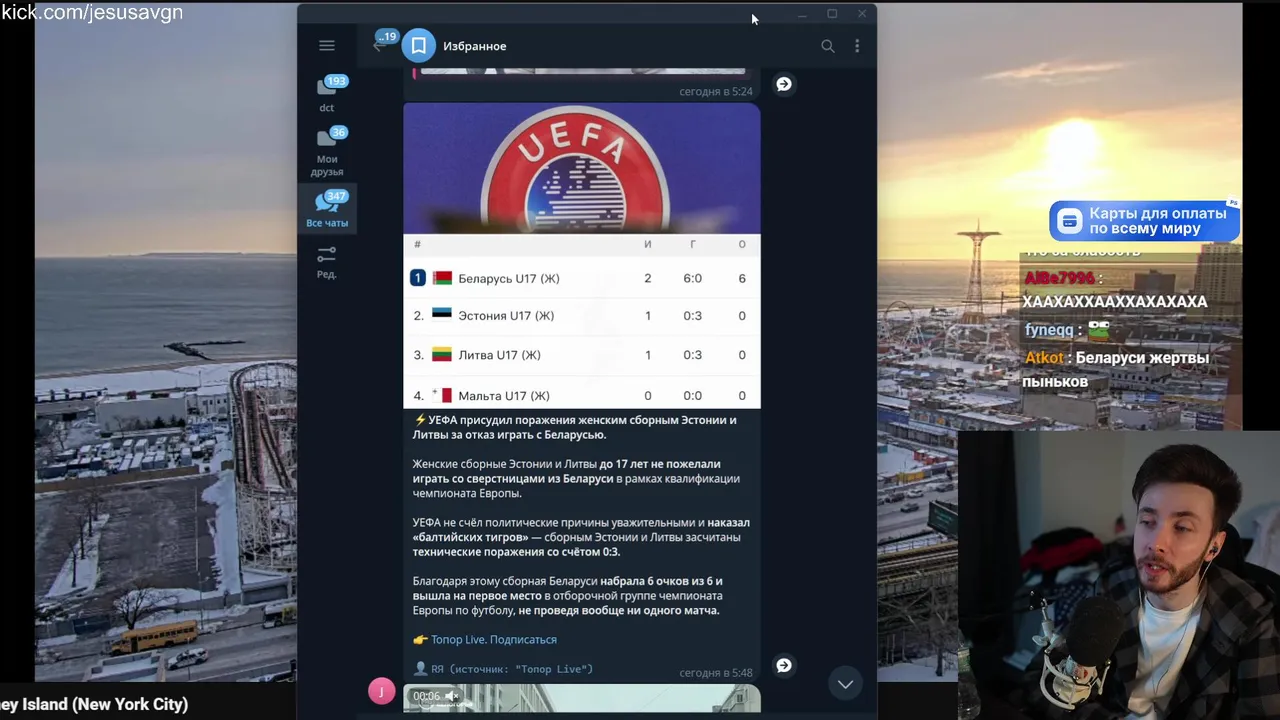This screenshot has height=720, width=1280.
Task: Jump to the bottom of the chat
Action: (845, 684)
